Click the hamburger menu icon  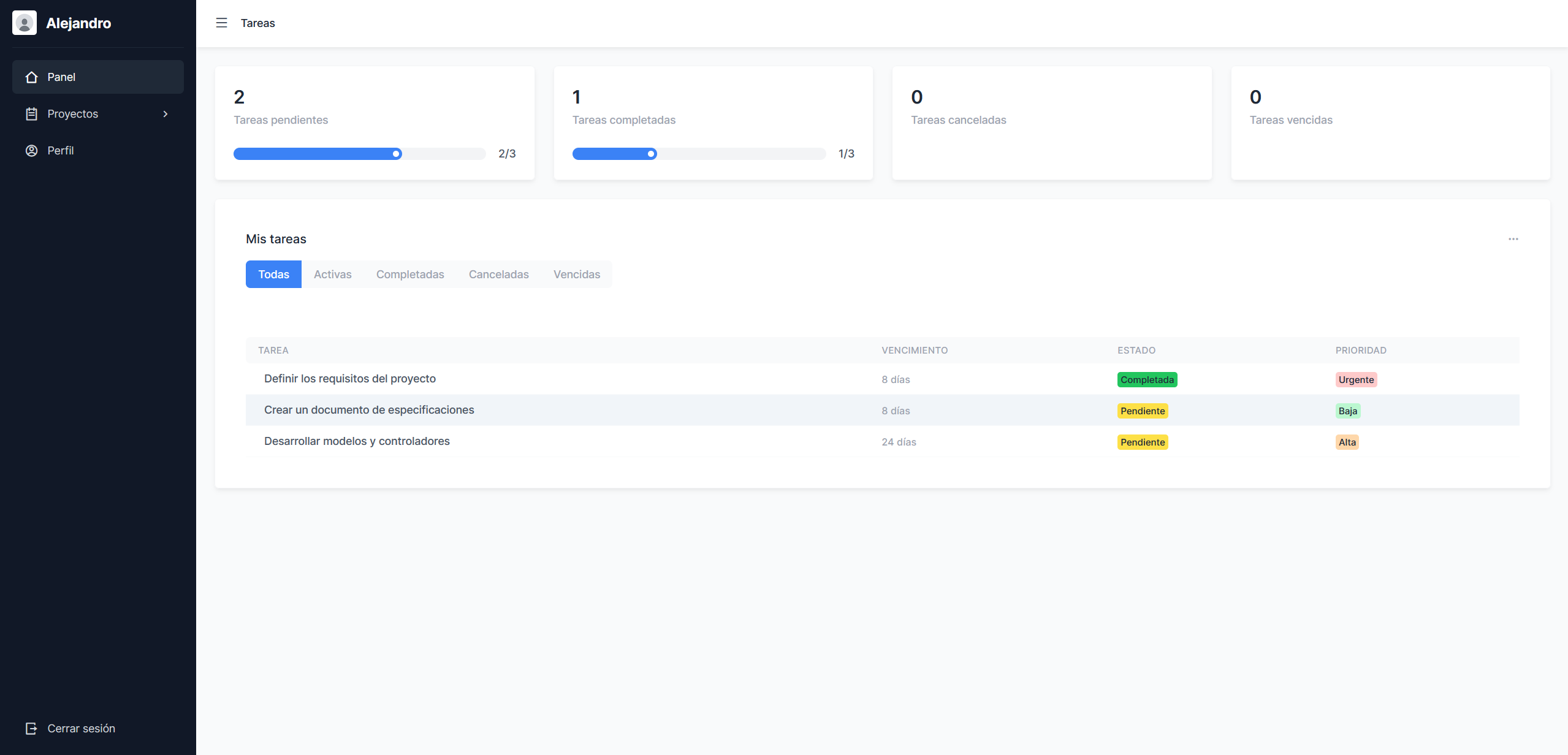point(221,23)
